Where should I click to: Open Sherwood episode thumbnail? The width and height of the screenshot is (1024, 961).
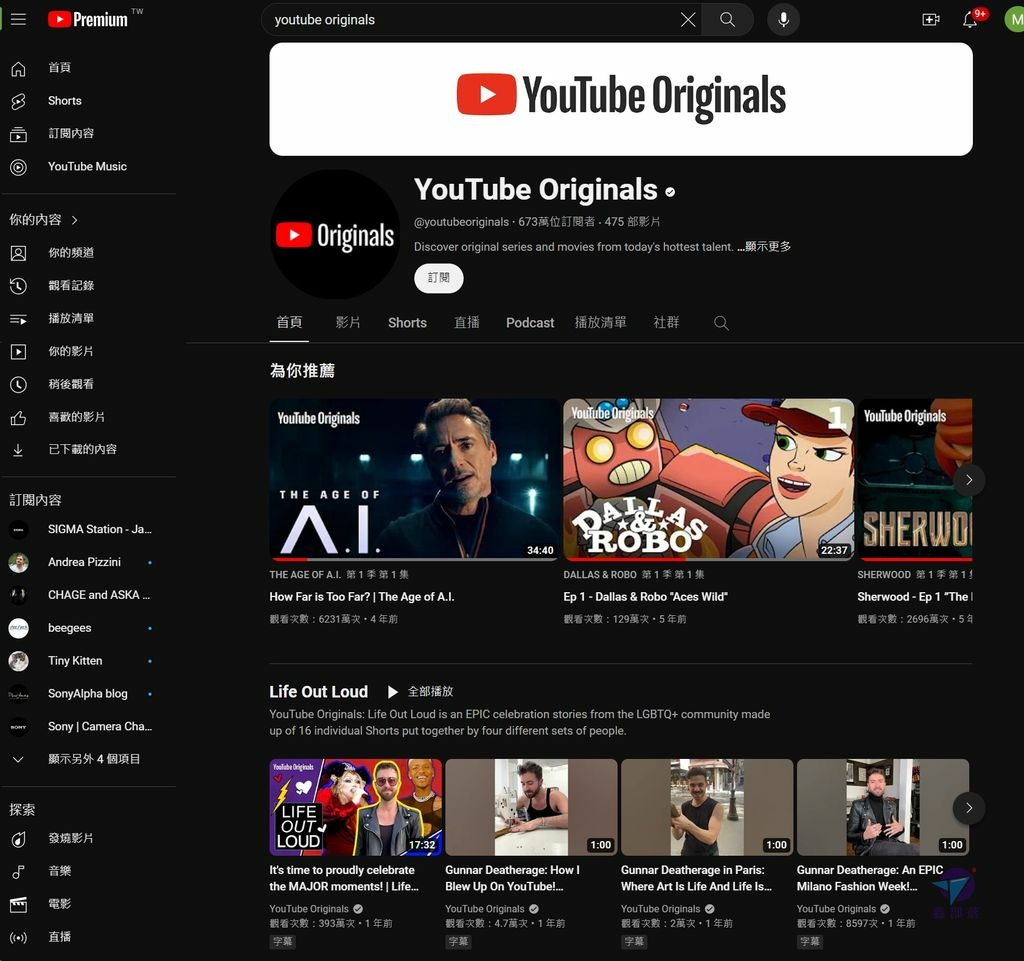point(915,480)
